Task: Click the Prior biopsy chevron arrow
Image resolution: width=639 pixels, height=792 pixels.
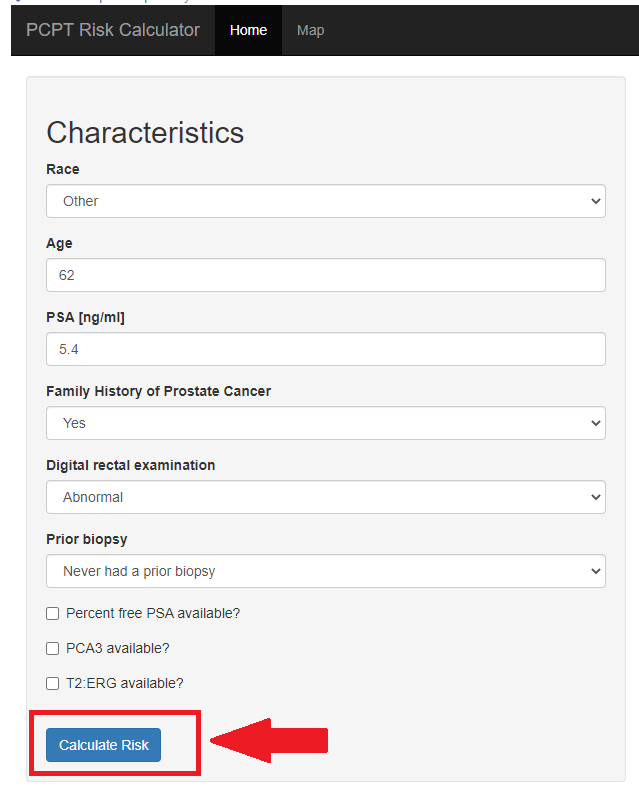Action: click(596, 571)
